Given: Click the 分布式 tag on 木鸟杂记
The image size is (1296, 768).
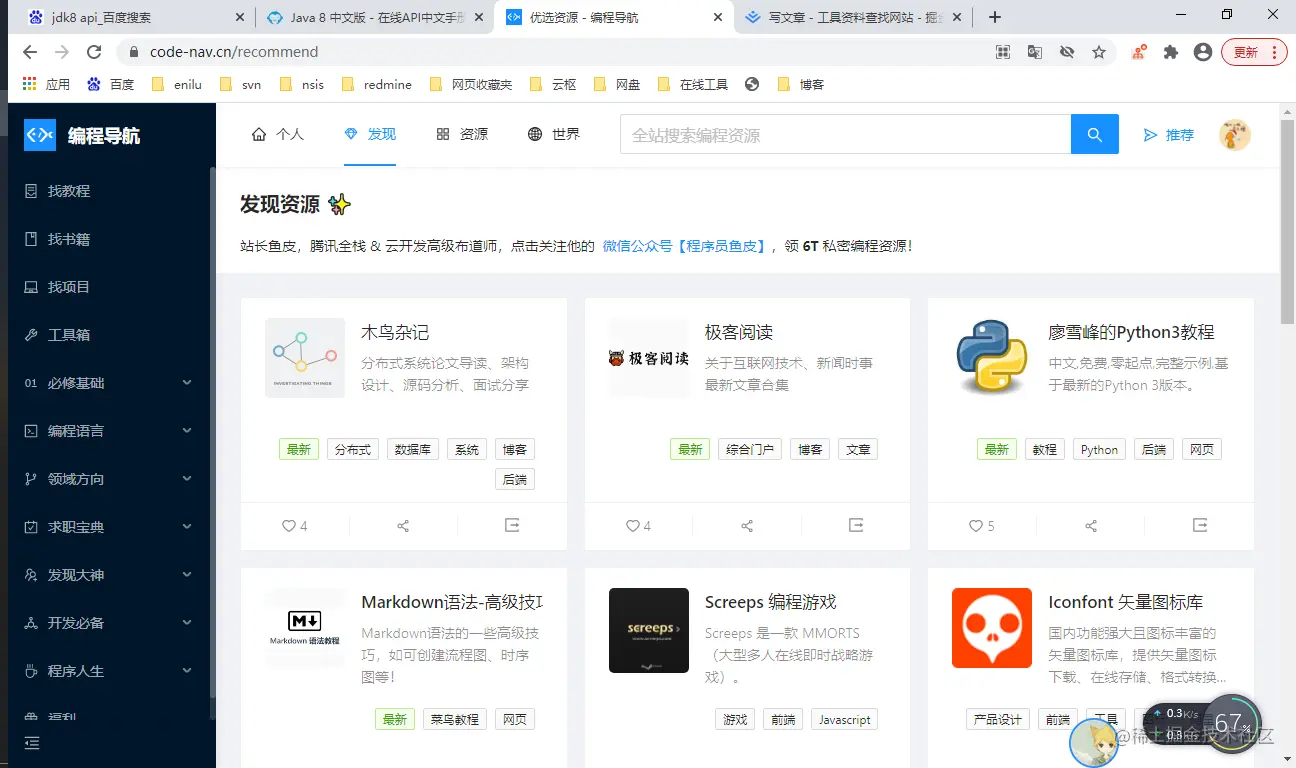Looking at the screenshot, I should pos(353,450).
